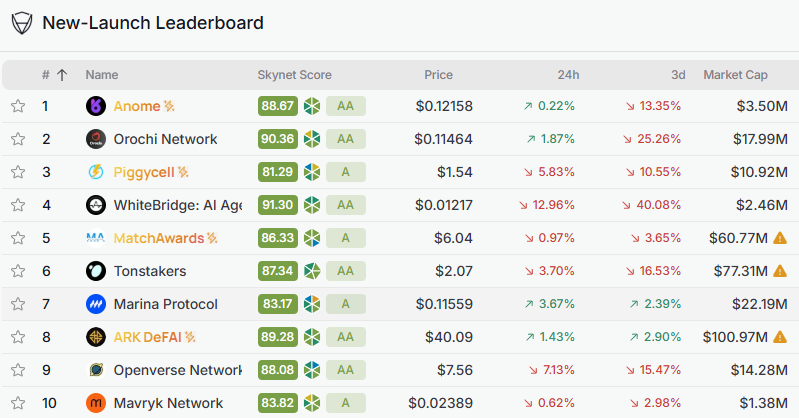Sort the table by Market Cap

735,75
